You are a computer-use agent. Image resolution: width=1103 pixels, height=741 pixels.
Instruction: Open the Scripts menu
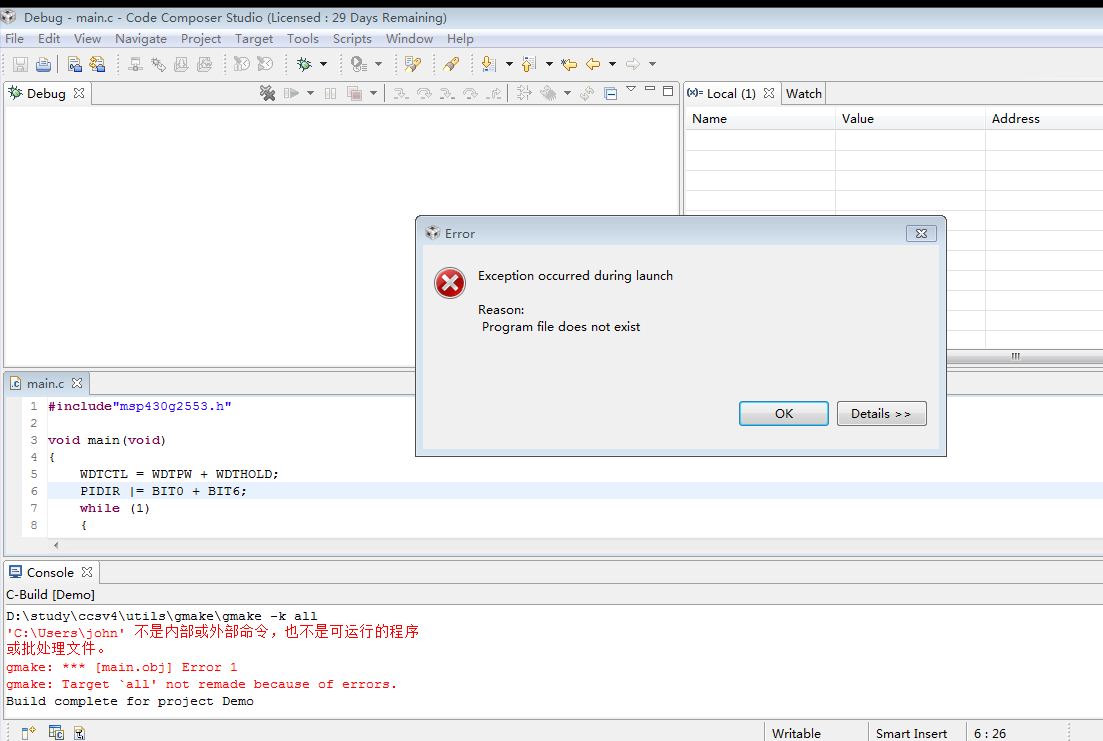tap(352, 39)
